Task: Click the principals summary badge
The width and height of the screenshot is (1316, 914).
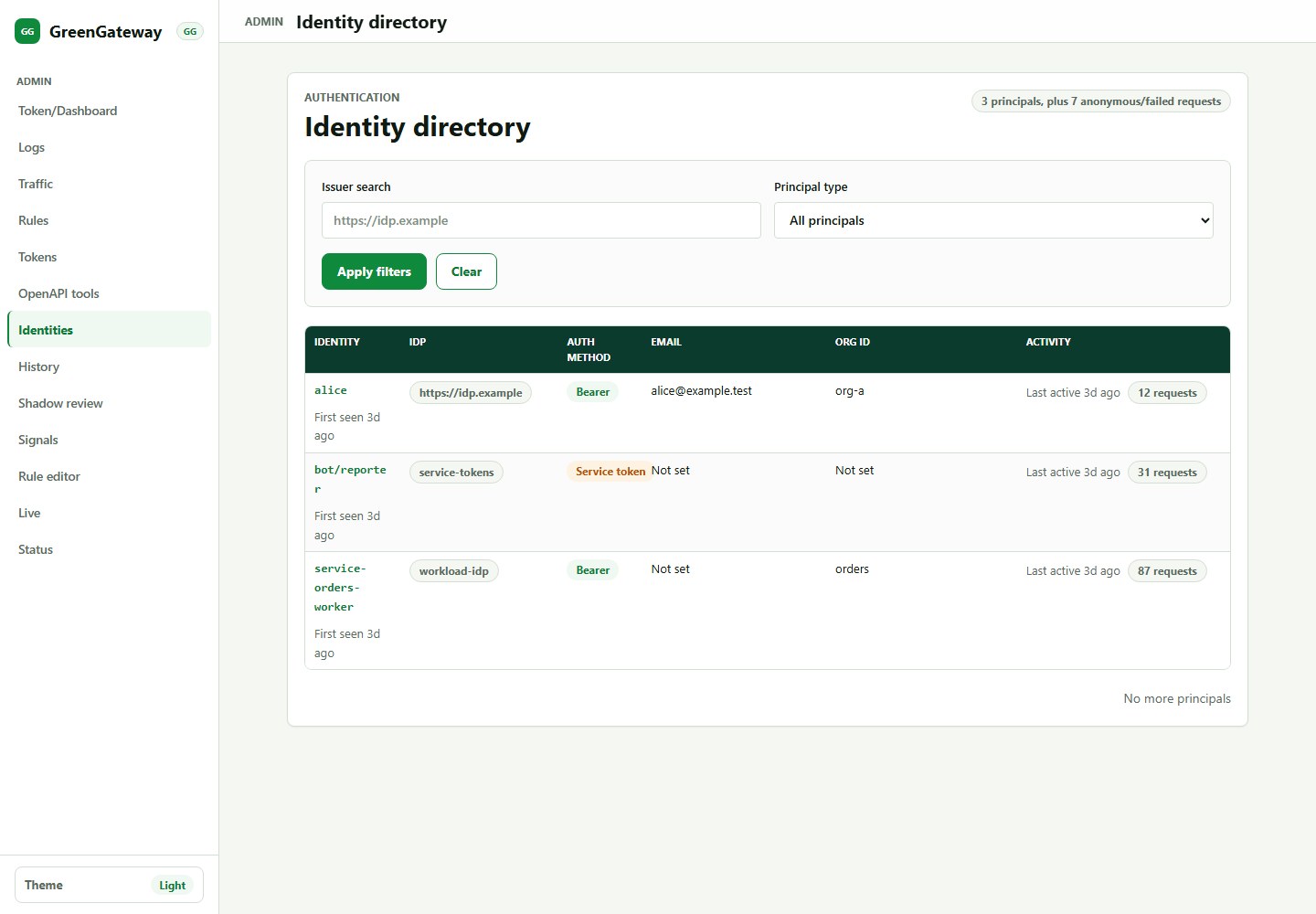Action: pyautogui.click(x=1101, y=101)
